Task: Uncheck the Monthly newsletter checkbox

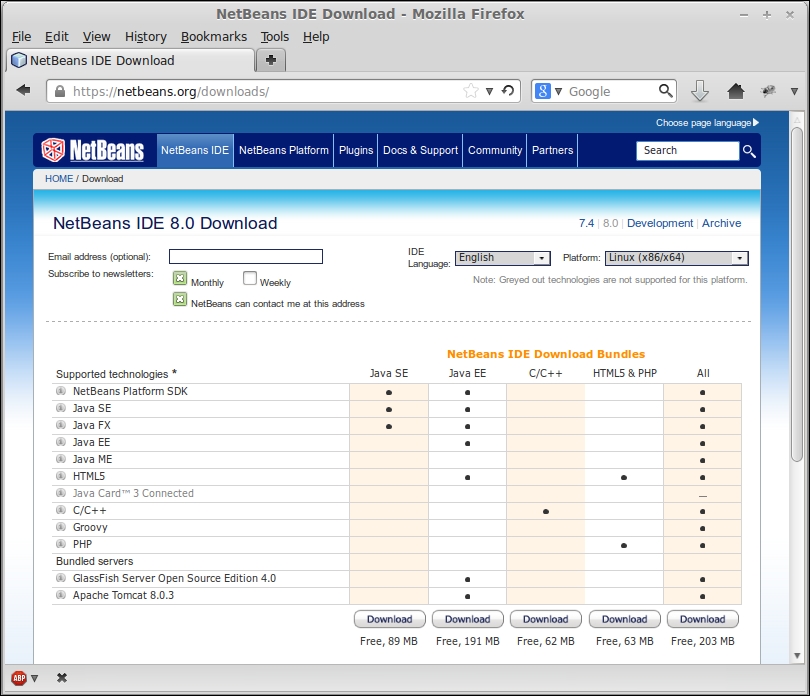Action: pos(179,280)
